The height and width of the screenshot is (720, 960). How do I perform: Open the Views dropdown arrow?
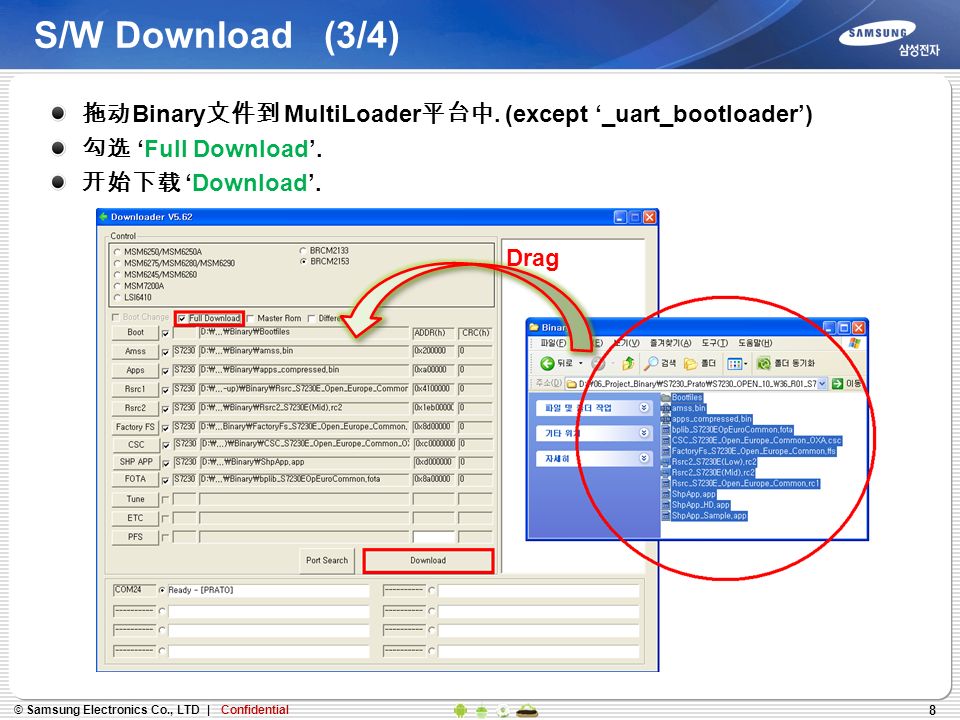[x=746, y=364]
